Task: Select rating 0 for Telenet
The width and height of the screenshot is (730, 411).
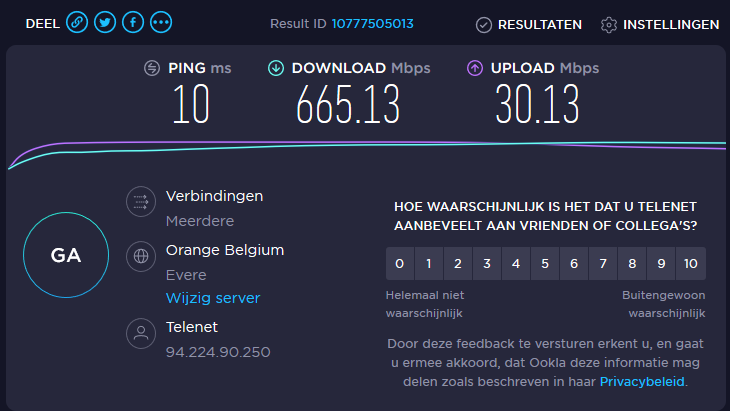Action: coord(400,264)
